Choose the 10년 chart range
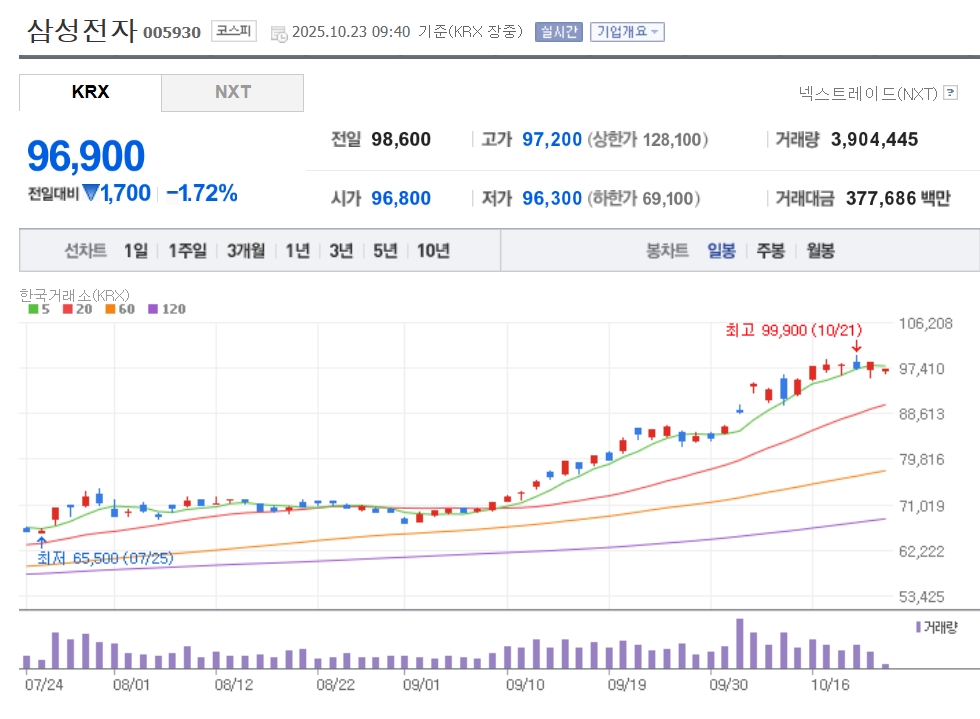This screenshot has height=719, width=980. pos(433,251)
